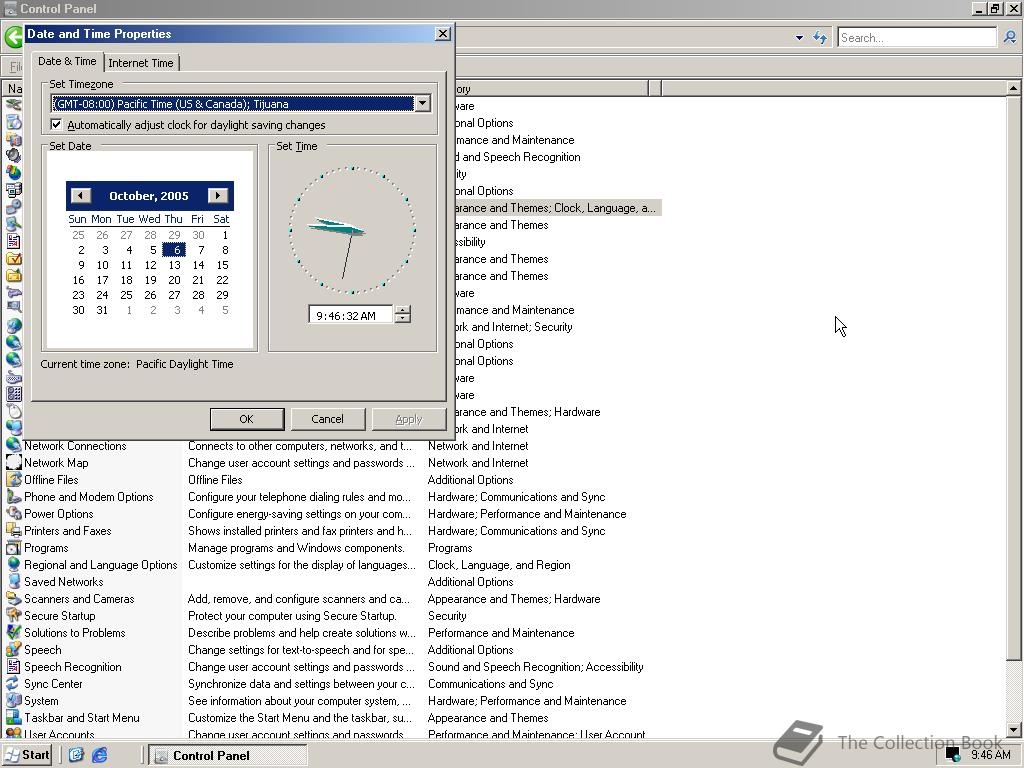Click the network tray icon in the taskbar
The width and height of the screenshot is (1024, 768).
(953, 755)
